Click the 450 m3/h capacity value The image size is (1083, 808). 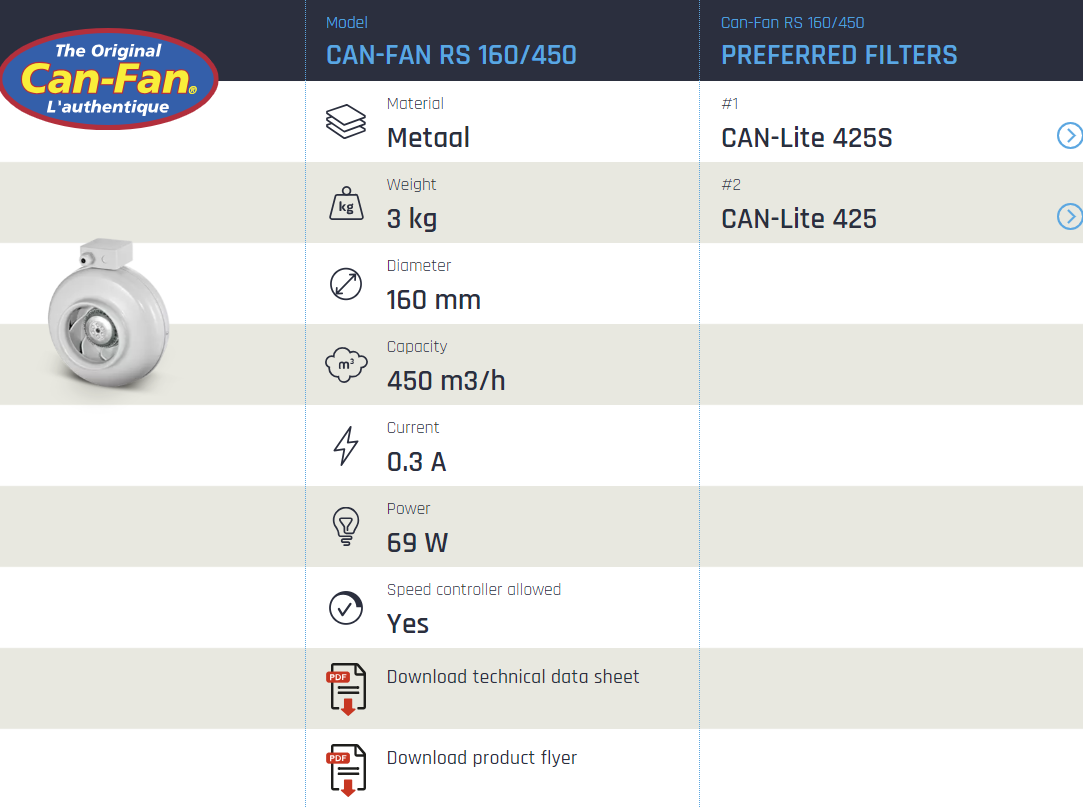[446, 381]
